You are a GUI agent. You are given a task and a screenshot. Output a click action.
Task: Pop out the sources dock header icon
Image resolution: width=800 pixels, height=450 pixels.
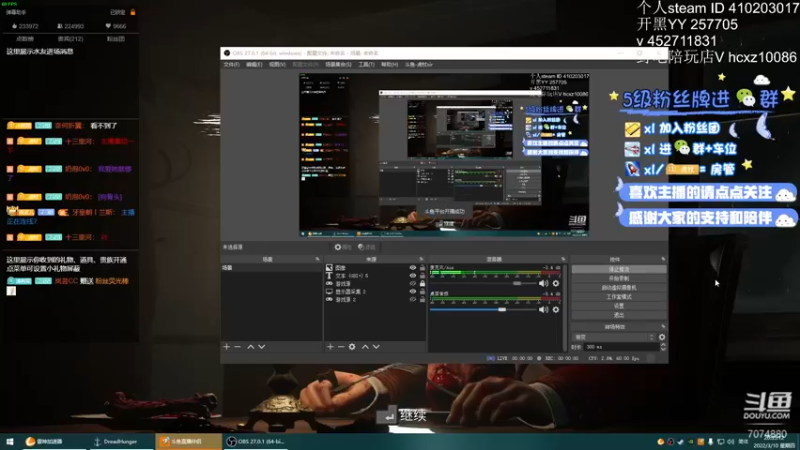click(421, 259)
